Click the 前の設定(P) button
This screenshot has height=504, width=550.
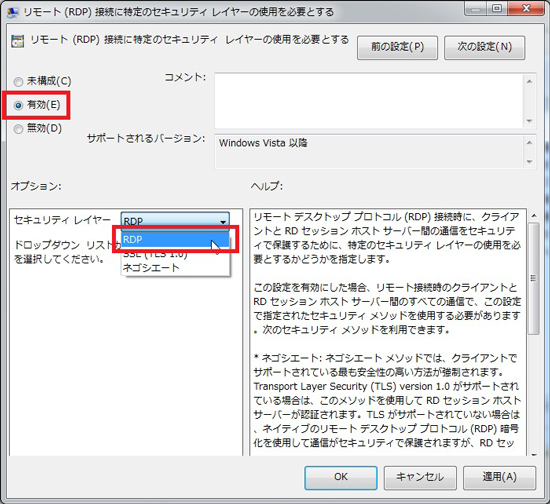[397, 47]
